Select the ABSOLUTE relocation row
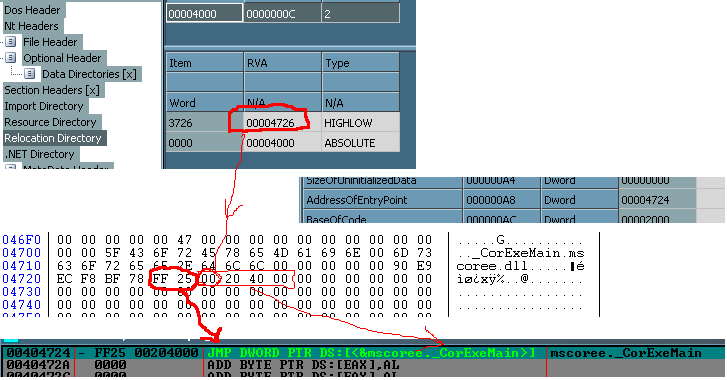 (x=283, y=143)
